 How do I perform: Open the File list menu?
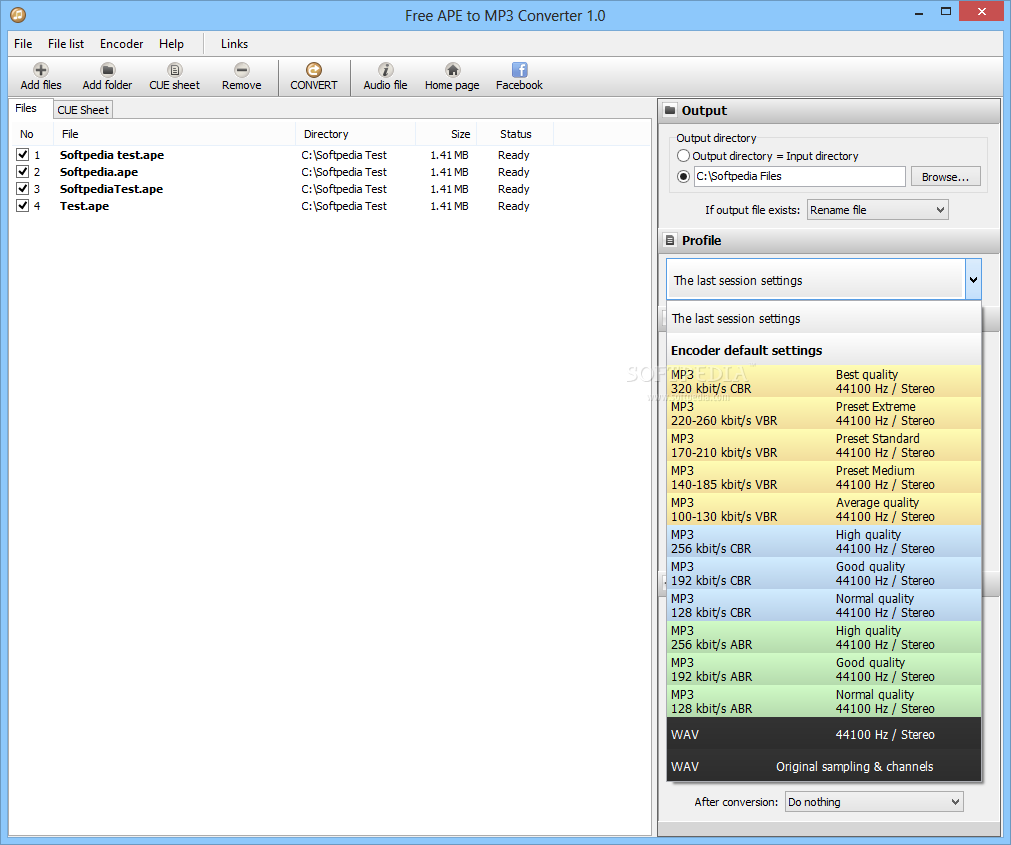(x=66, y=44)
